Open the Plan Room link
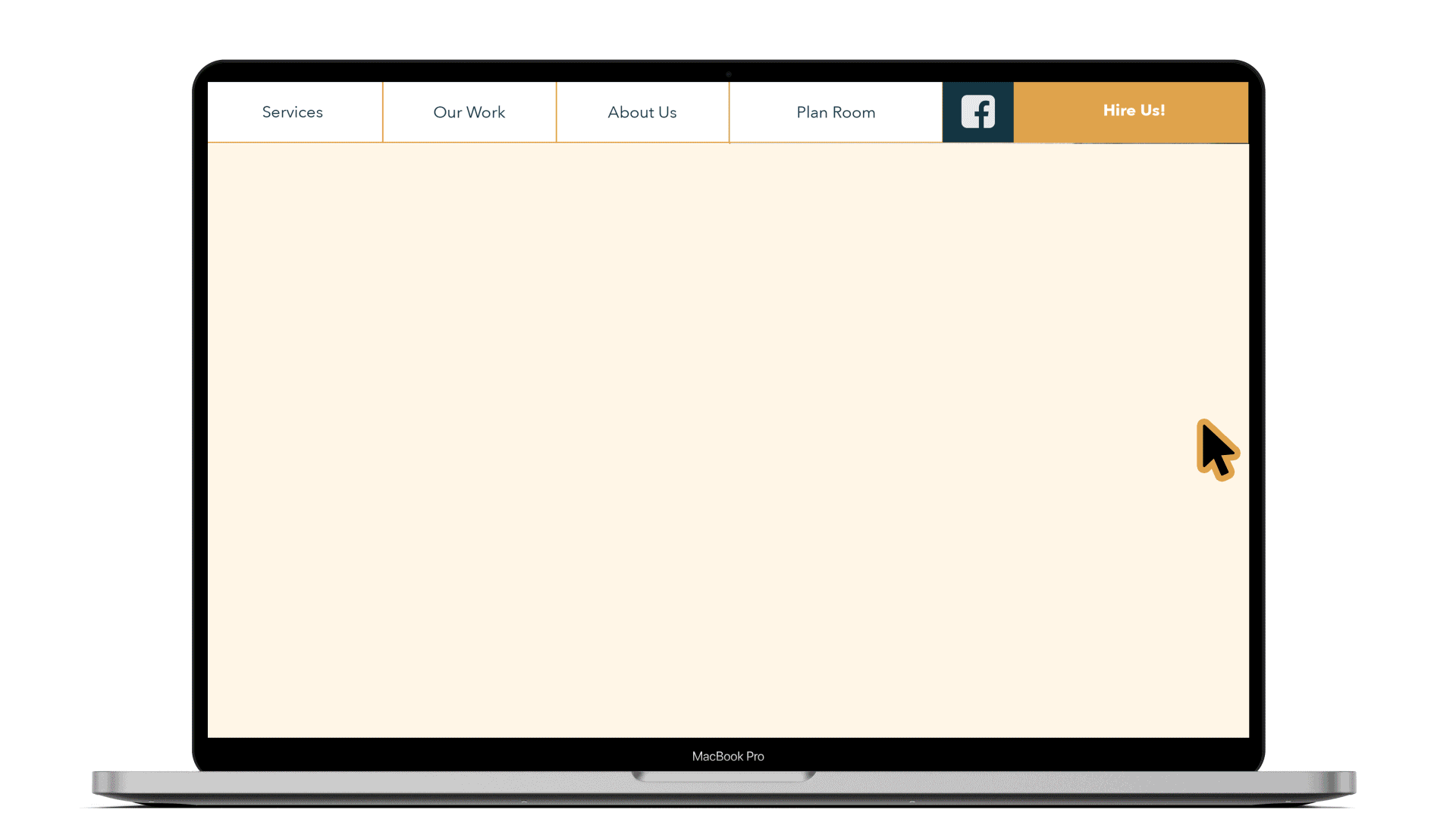This screenshot has height=819, width=1456. tap(836, 112)
